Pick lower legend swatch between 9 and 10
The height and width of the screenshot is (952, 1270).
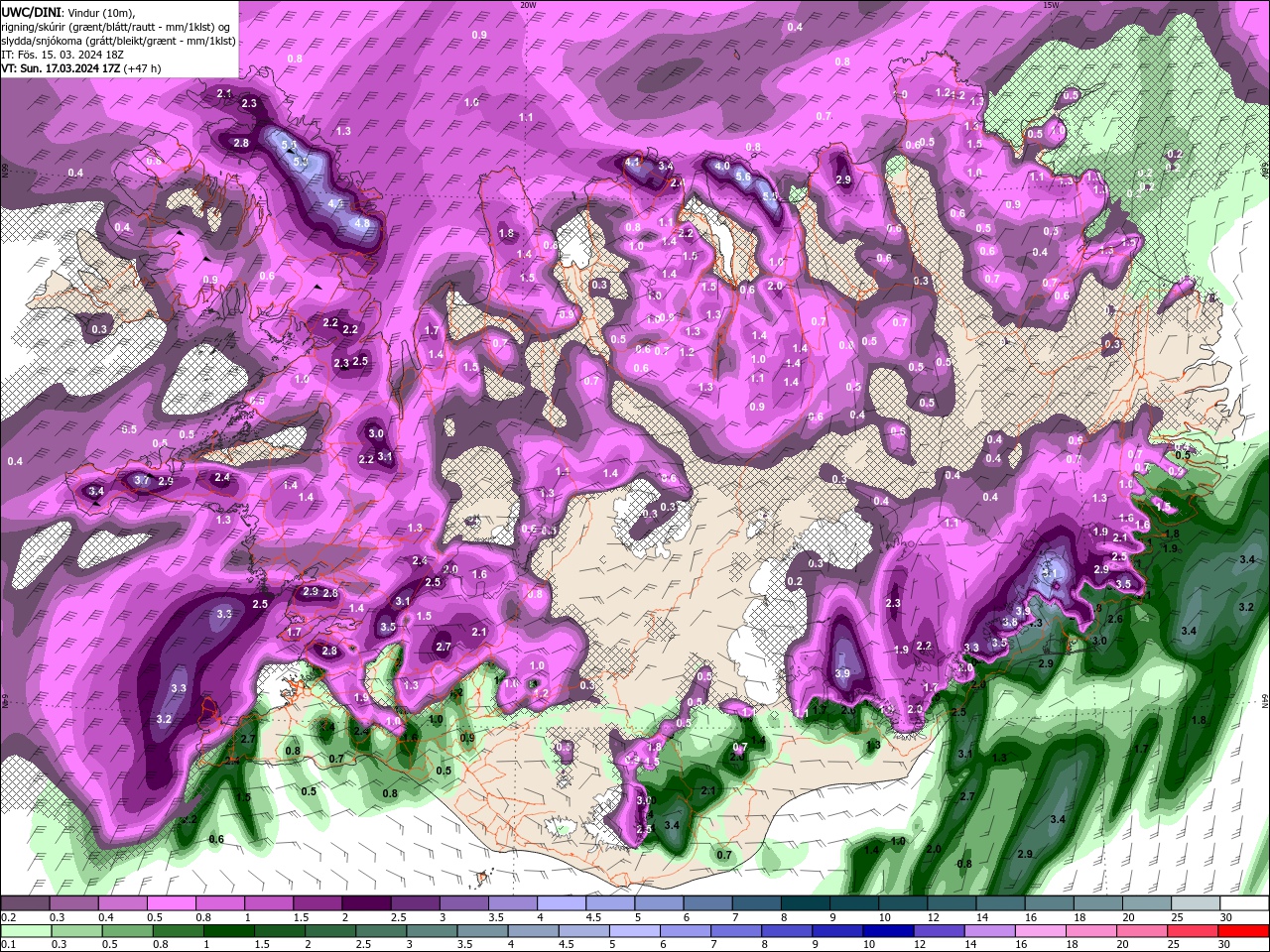(x=838, y=931)
